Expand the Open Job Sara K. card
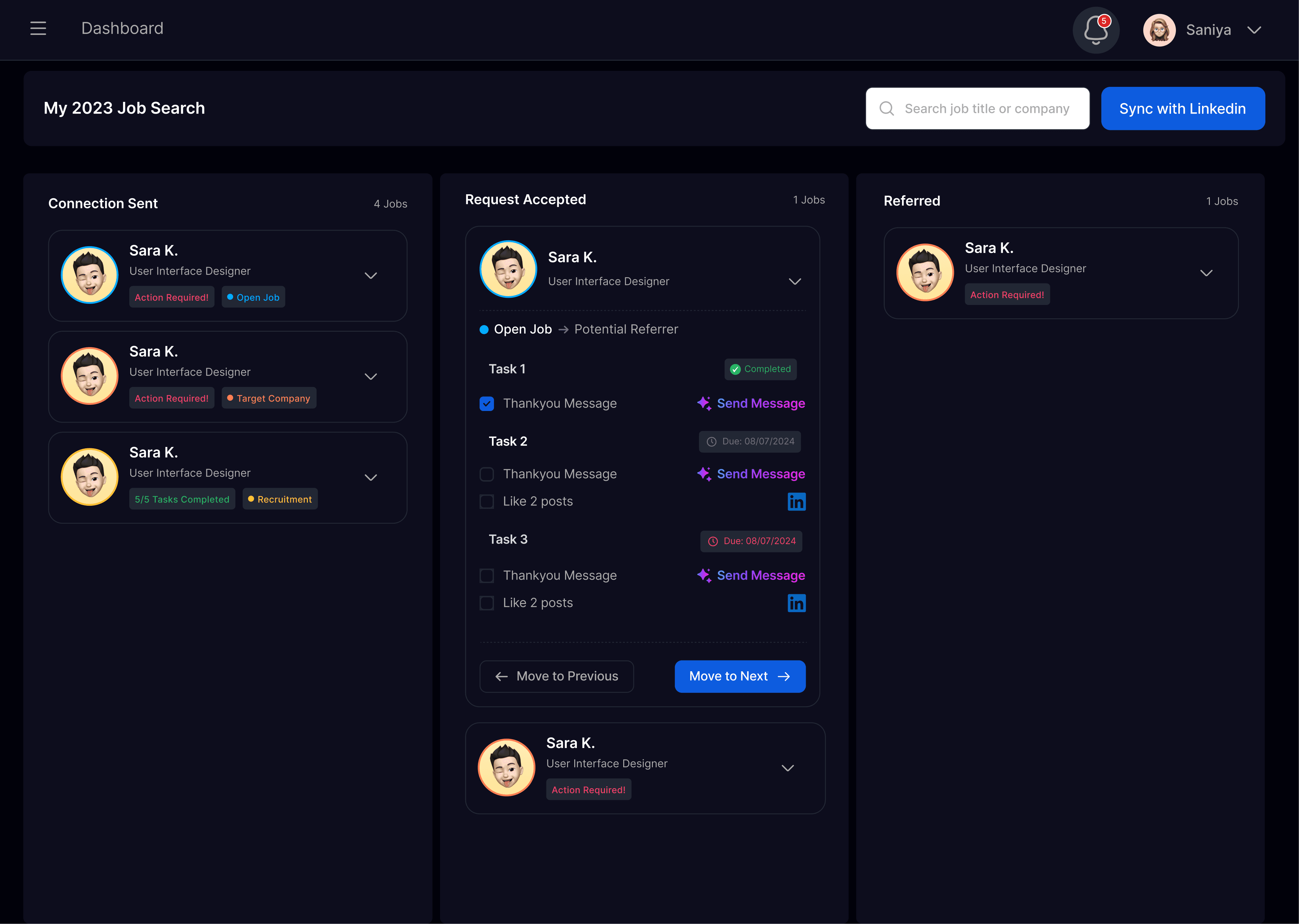The width and height of the screenshot is (1299, 924). 371,276
